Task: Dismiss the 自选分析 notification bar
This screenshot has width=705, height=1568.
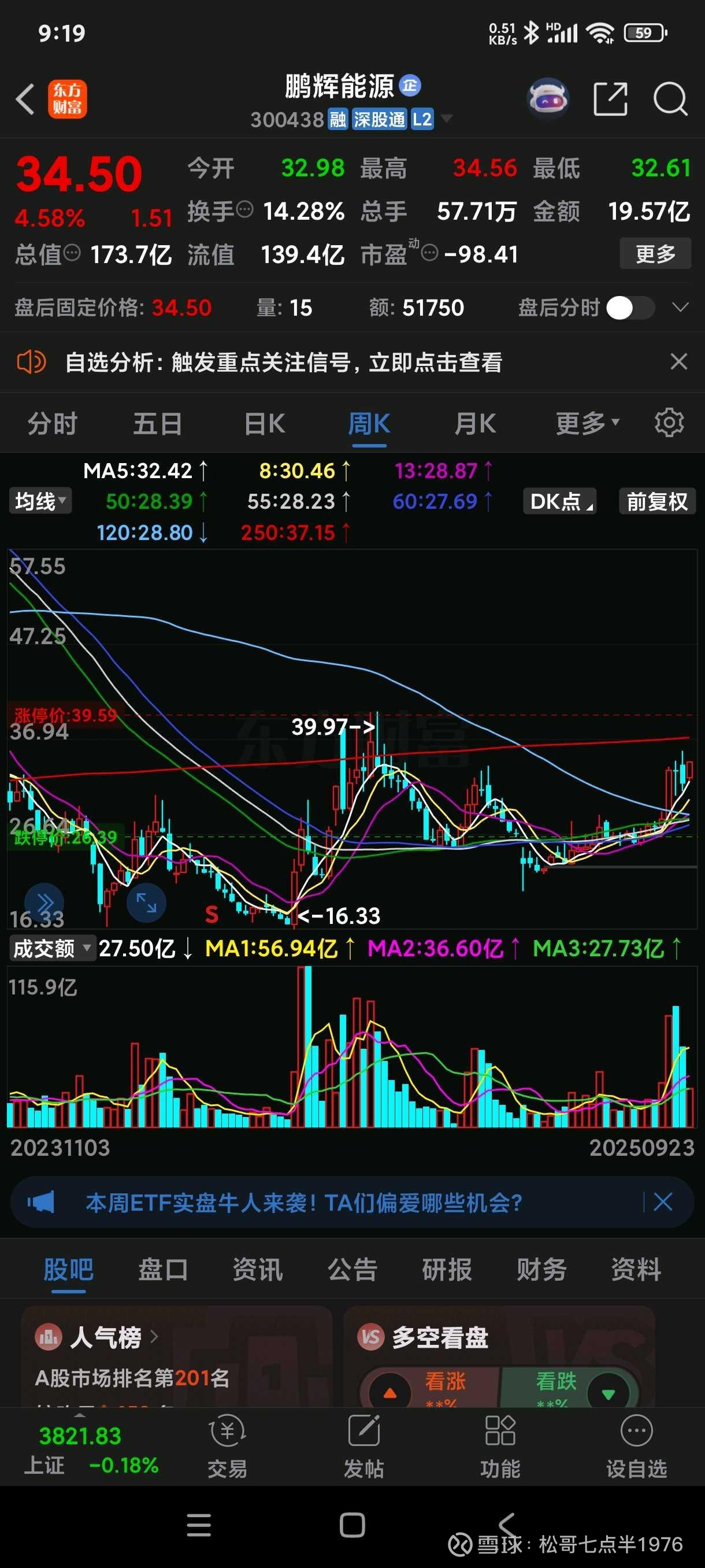Action: (679, 361)
